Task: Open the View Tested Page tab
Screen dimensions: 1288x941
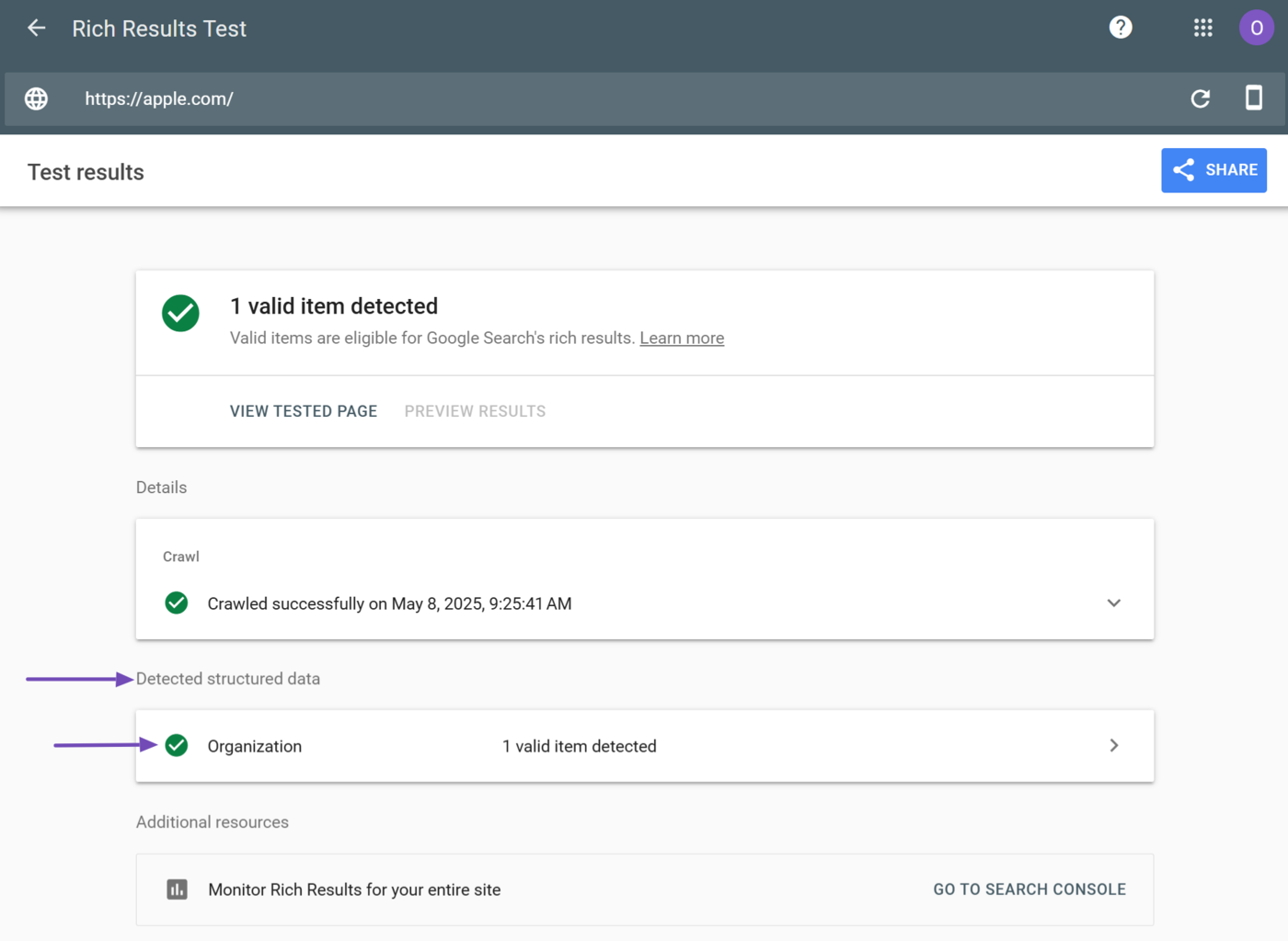Action: point(304,411)
